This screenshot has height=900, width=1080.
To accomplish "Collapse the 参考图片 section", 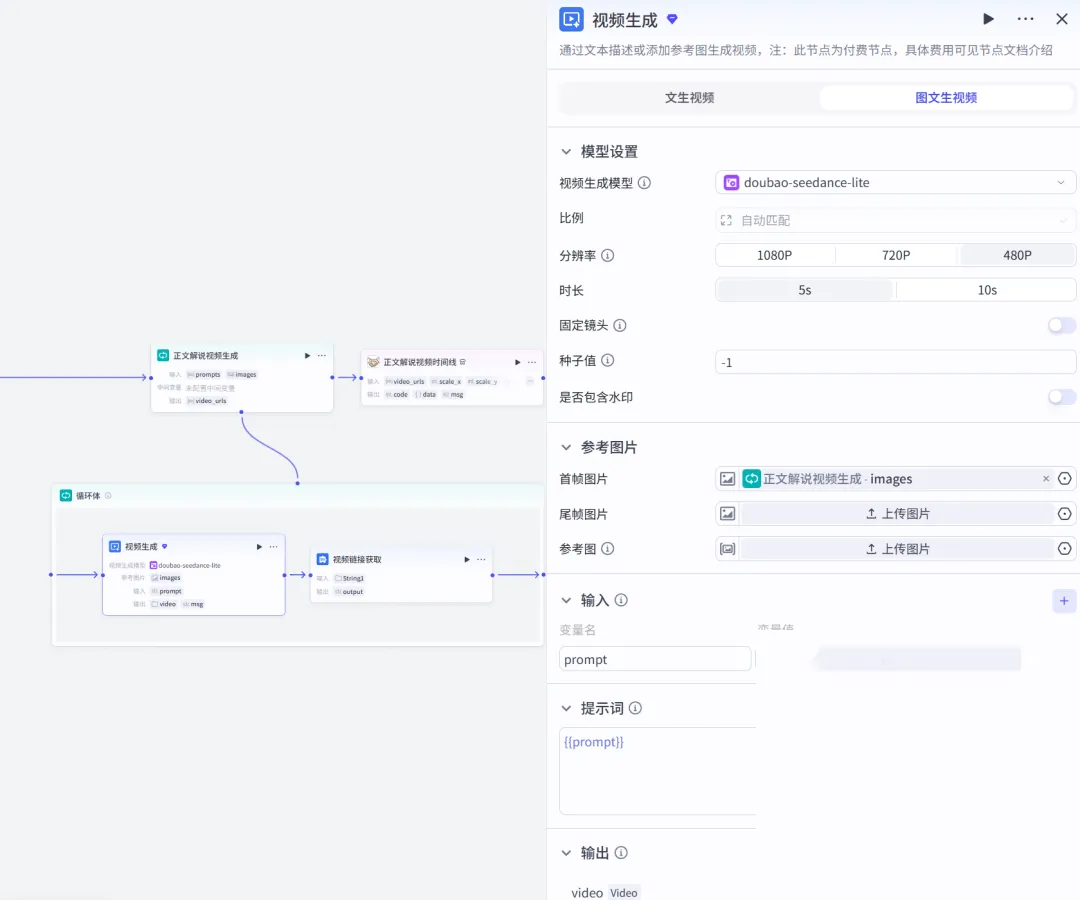I will coord(566,448).
